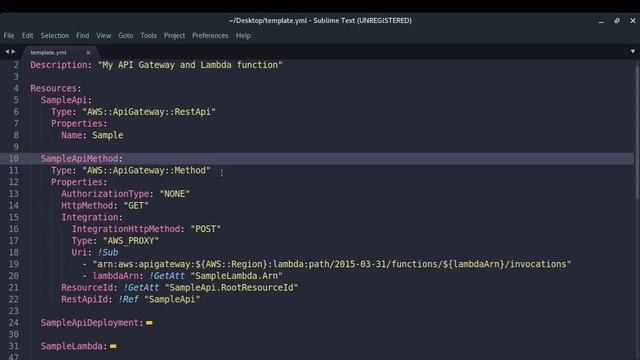
Task: Go to previous tab with left arrow
Action: [7, 52]
